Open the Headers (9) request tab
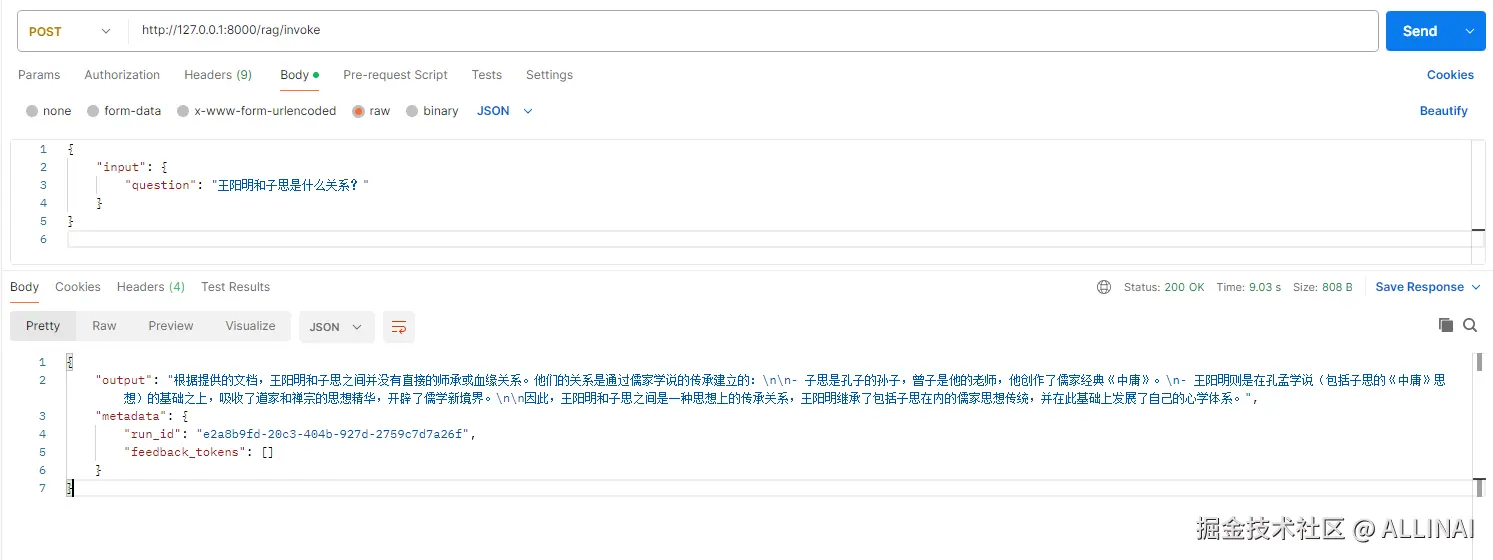Screen dimensions: 1493x560 [218, 75]
